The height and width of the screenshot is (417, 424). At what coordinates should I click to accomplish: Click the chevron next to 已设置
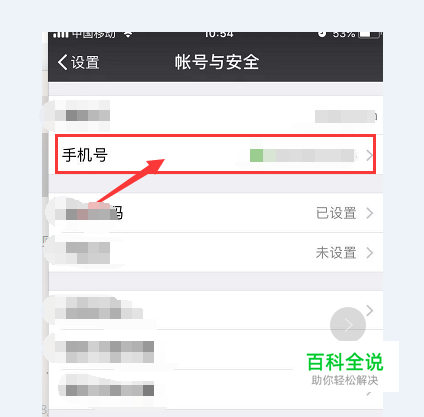click(369, 213)
